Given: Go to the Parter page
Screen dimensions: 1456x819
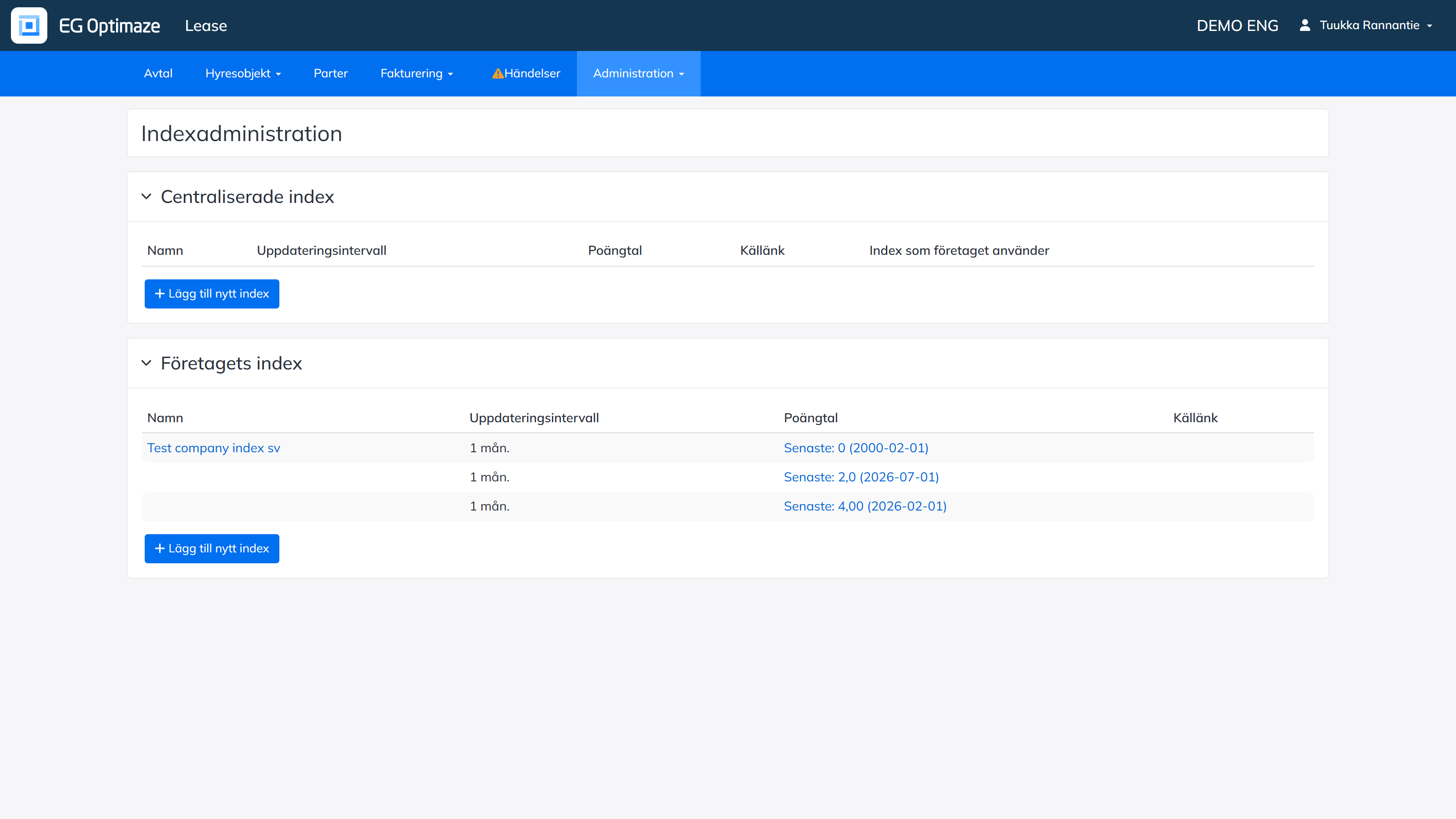Looking at the screenshot, I should tap(331, 73).
